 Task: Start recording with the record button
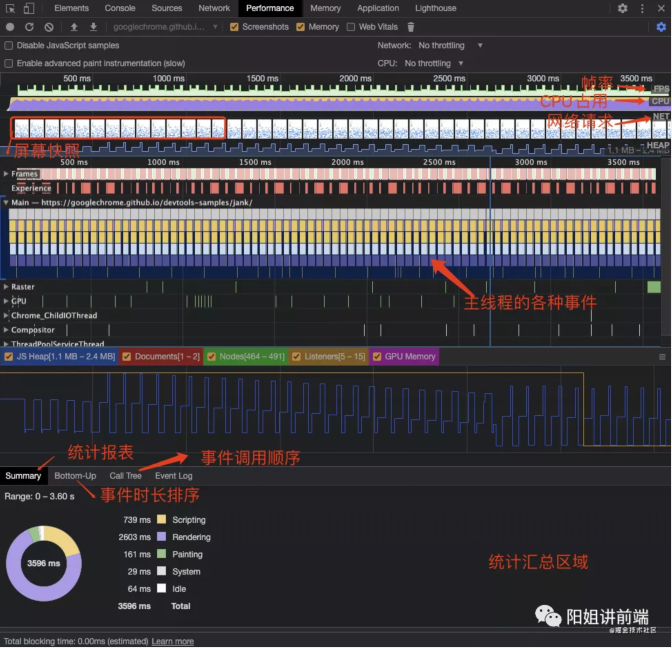pyautogui.click(x=10, y=27)
